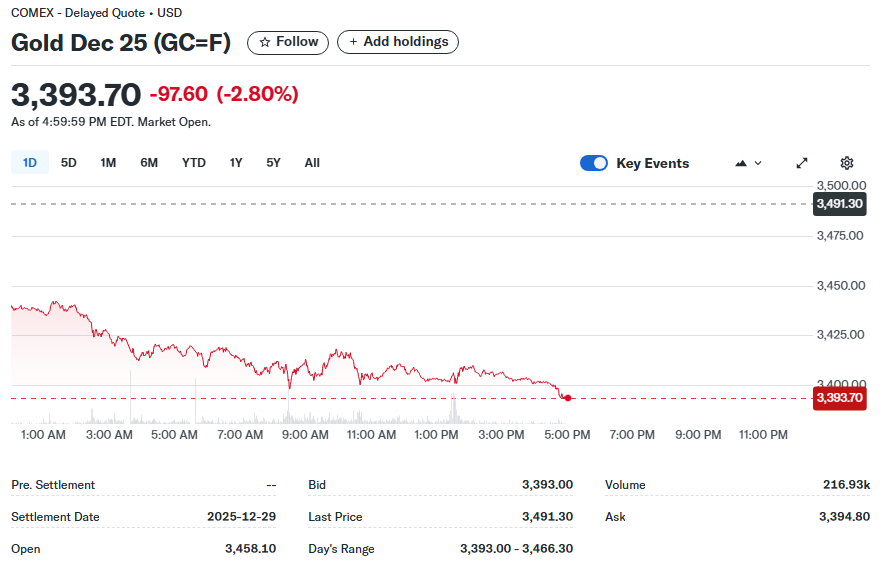Show the 1Y price history
Screen dimensions: 884x575
(x=236, y=162)
